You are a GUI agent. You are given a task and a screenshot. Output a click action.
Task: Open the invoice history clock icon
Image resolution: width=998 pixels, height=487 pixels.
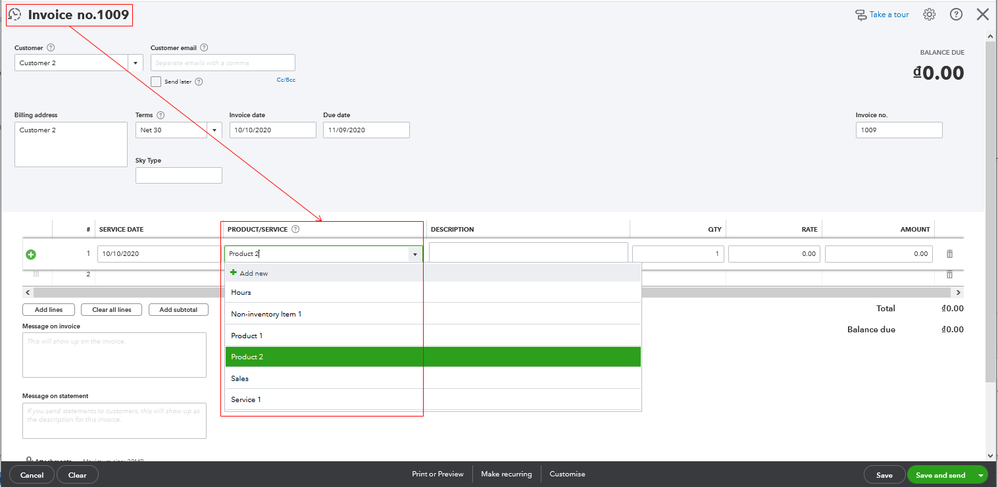coord(15,14)
